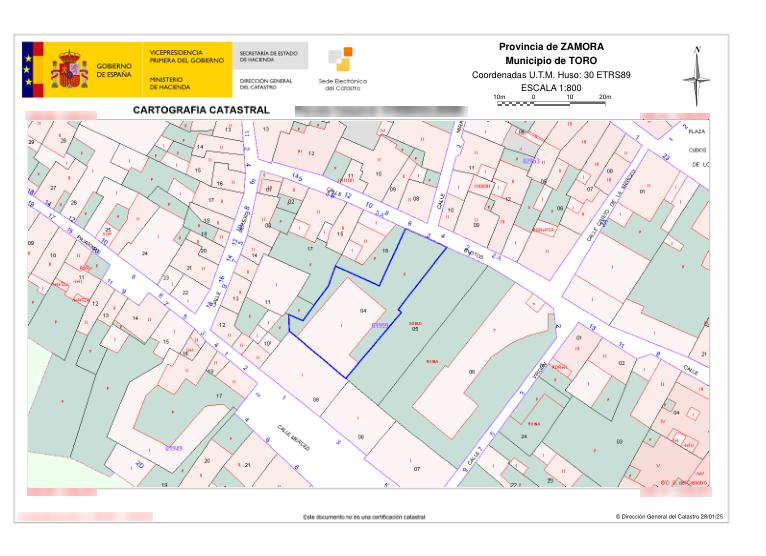Click the north arrow compass symbol
Image resolution: width=766 pixels, height=556 pixels.
(697, 76)
